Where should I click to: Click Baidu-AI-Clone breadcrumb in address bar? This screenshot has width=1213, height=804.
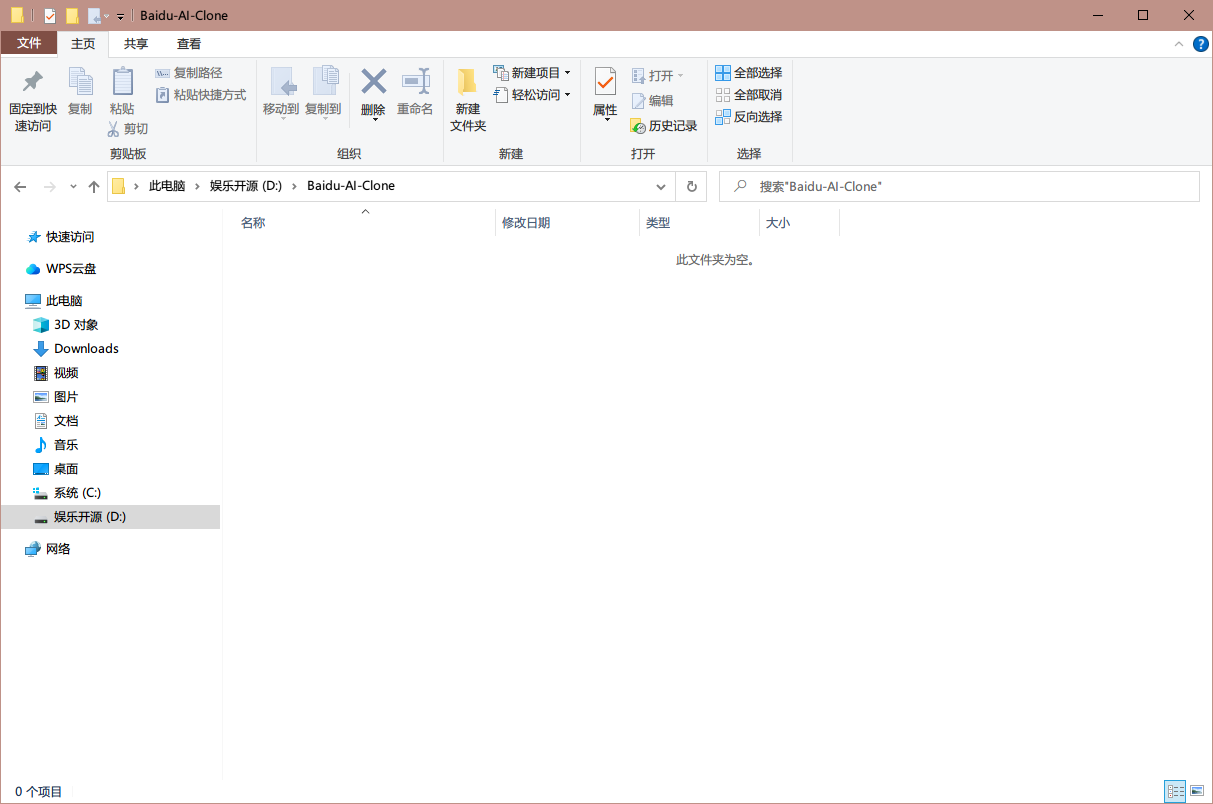coord(351,186)
